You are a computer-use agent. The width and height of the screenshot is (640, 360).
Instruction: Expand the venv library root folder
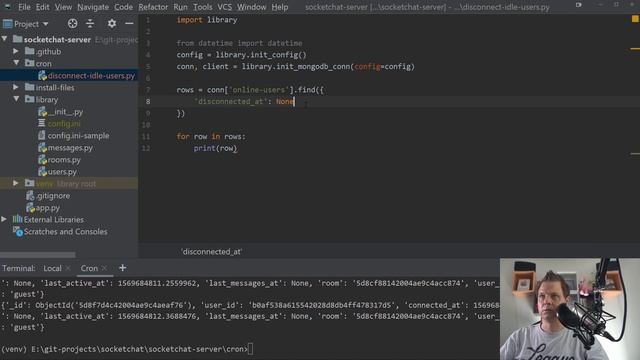16,183
